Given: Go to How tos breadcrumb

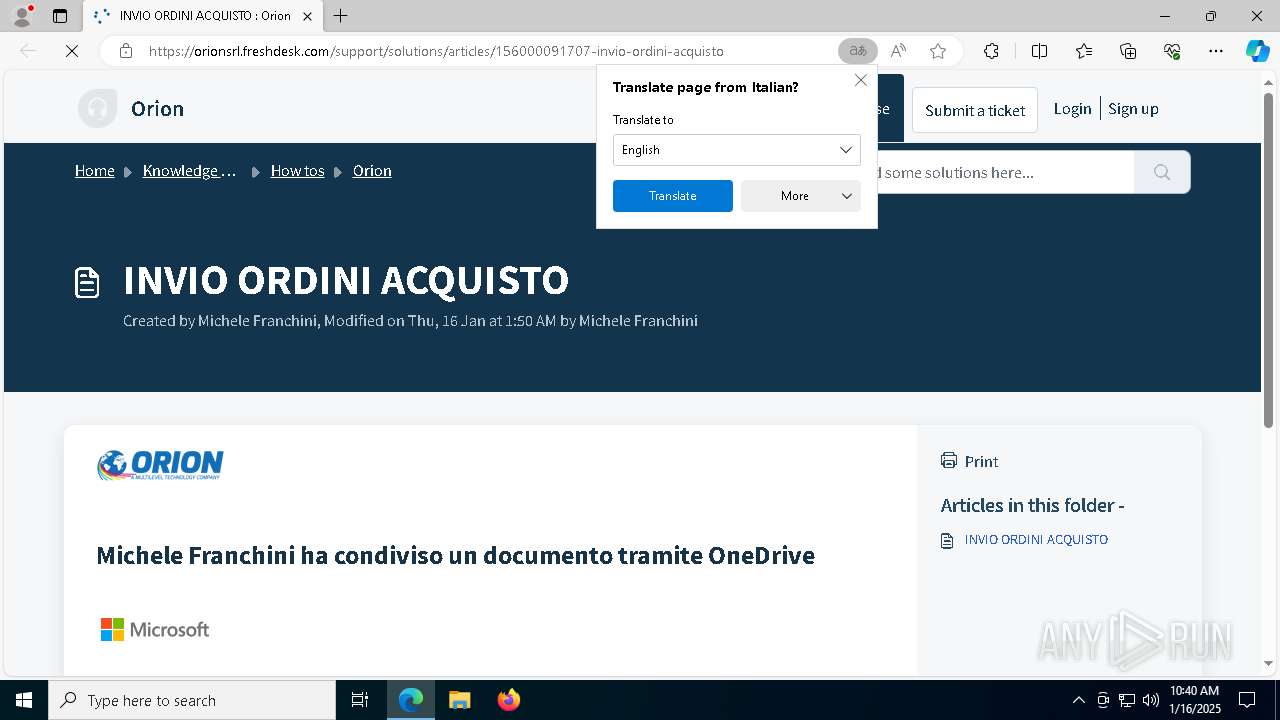Looking at the screenshot, I should click(298, 171).
